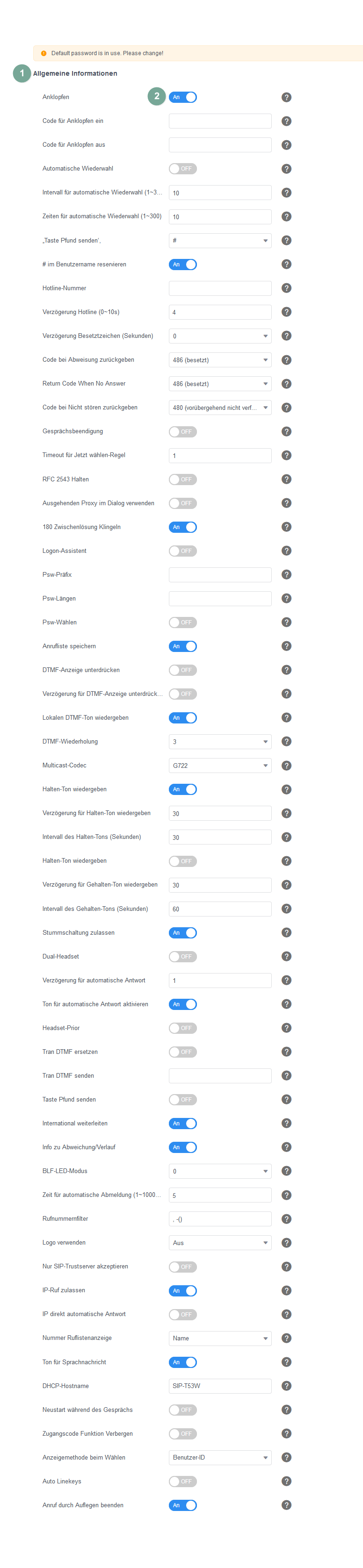Click help icon for Auto Linekeys
Screen dimensions: 363x1568
point(286,1481)
